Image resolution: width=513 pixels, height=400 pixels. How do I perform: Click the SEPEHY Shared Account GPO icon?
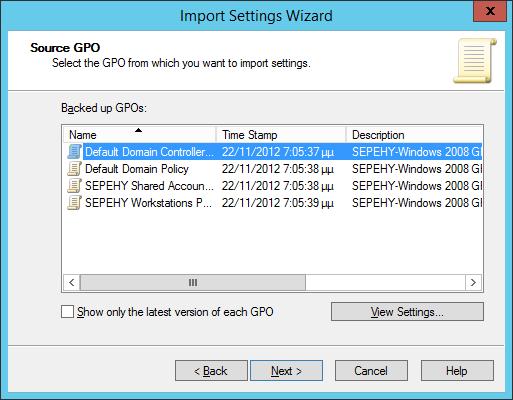(x=74, y=186)
